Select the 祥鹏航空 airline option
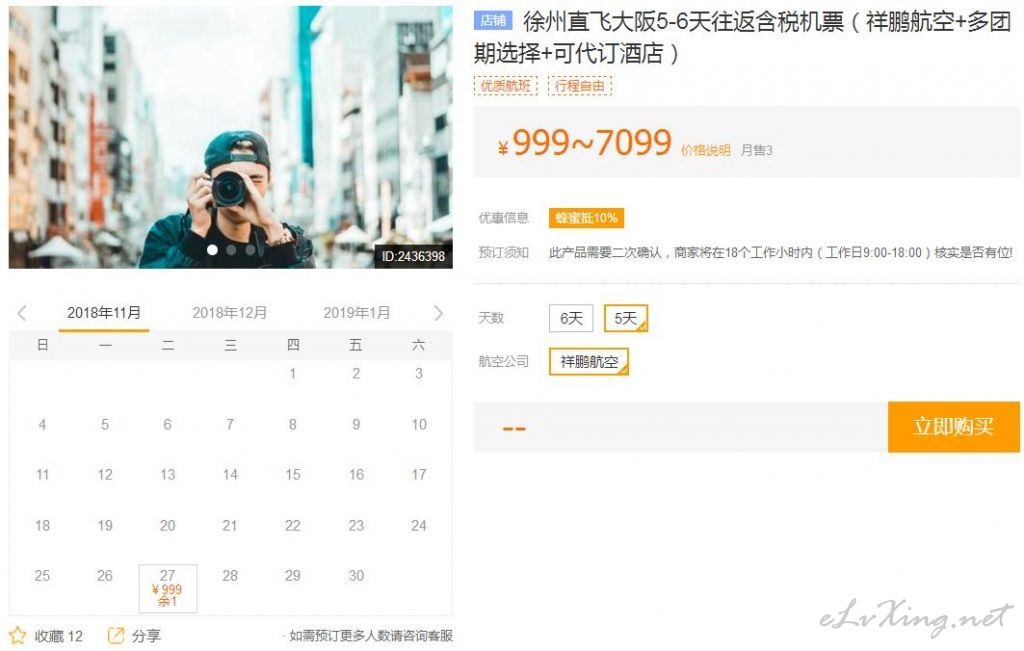This screenshot has height=651, width=1024. tap(589, 362)
